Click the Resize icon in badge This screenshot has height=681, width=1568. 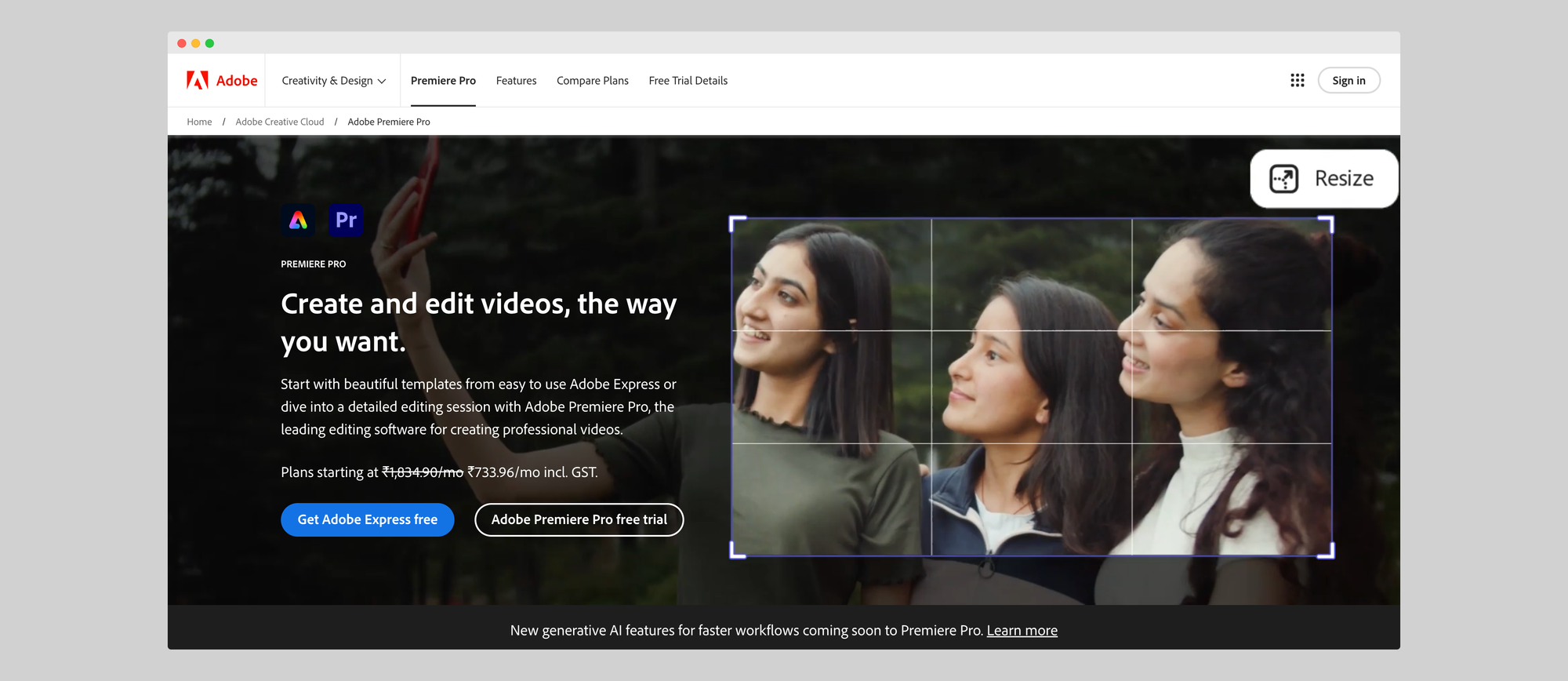point(1283,179)
